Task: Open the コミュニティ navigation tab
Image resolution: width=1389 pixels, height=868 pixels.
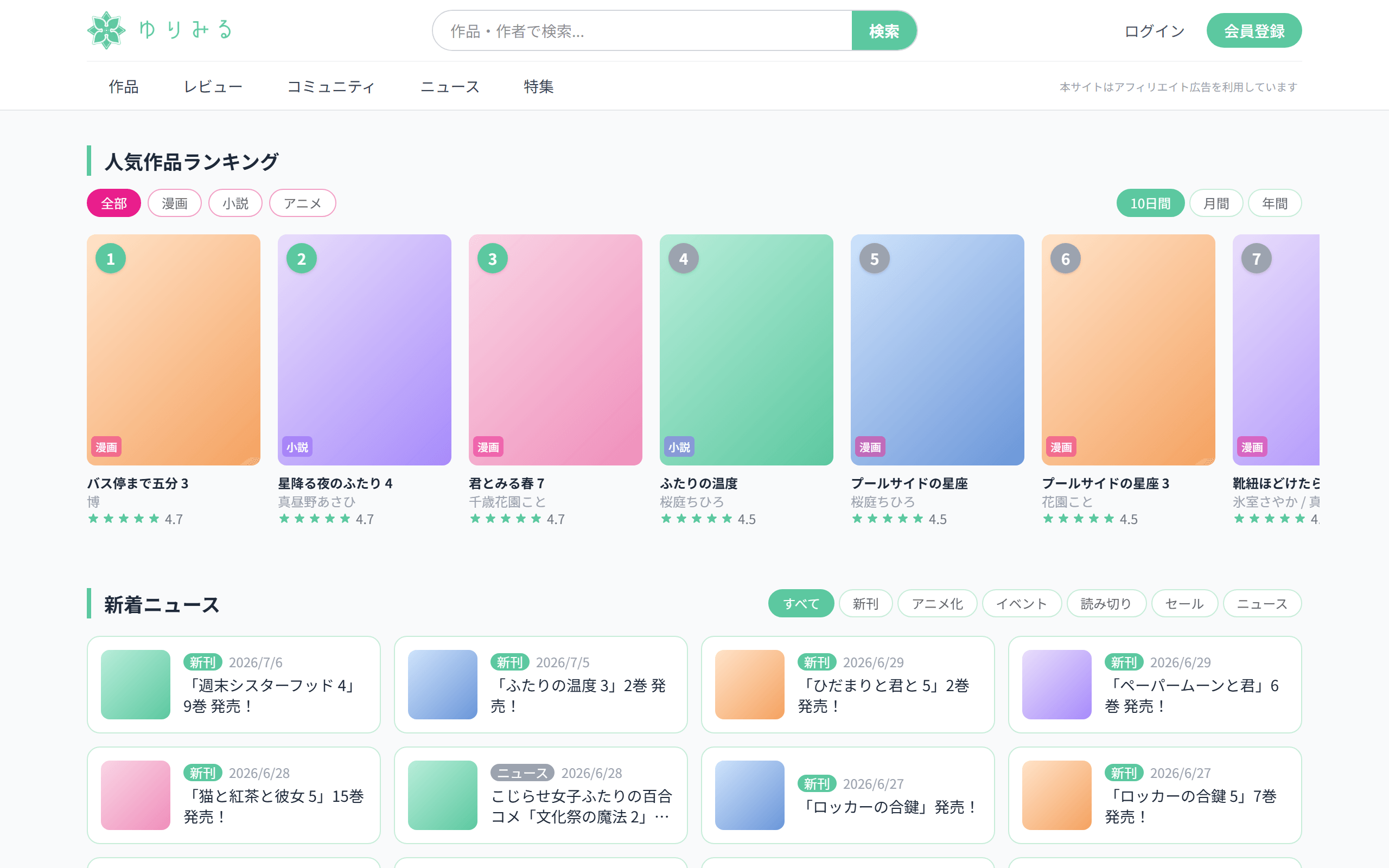Action: click(x=331, y=87)
